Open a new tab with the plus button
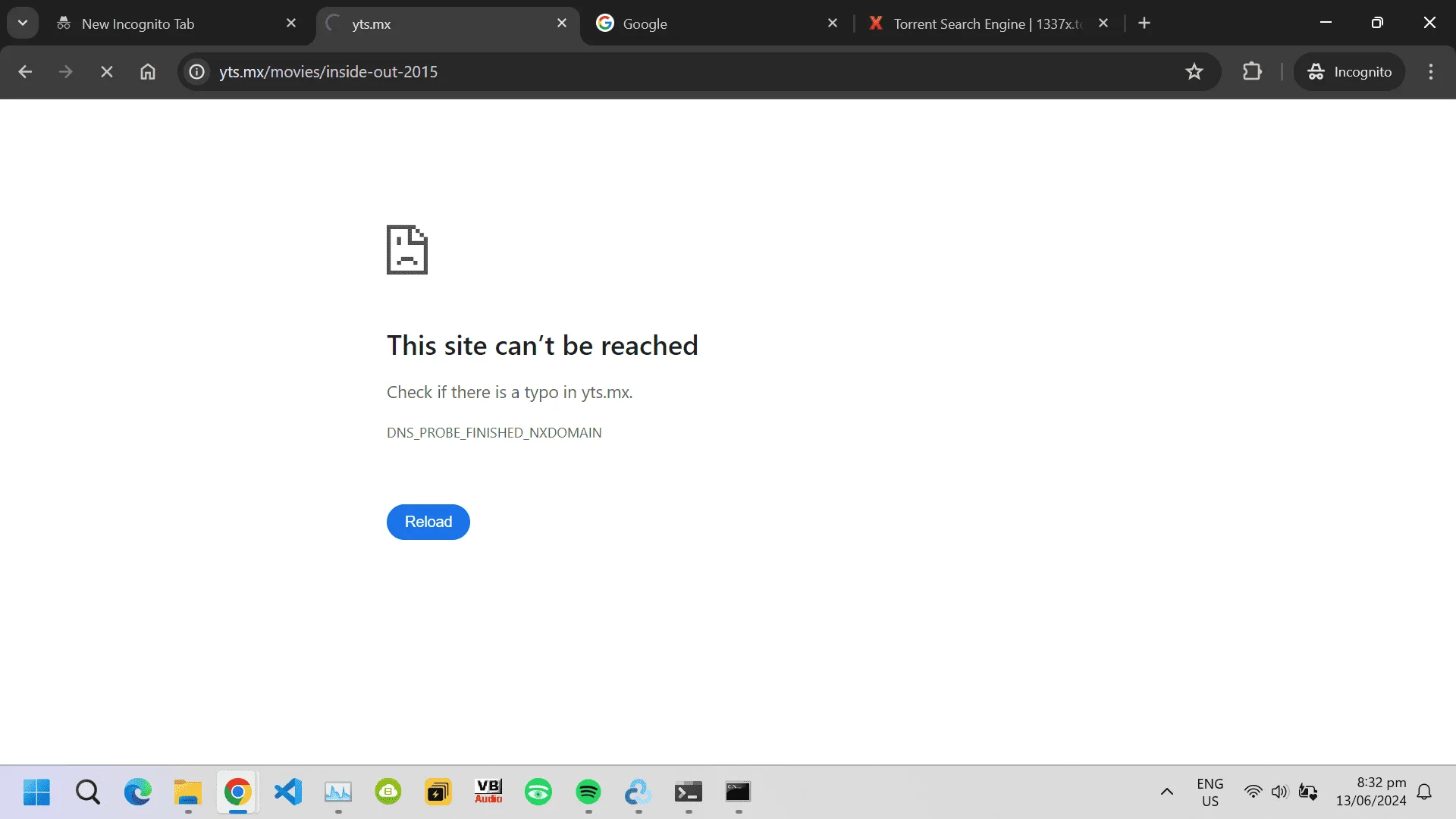The image size is (1456, 819). (1144, 24)
